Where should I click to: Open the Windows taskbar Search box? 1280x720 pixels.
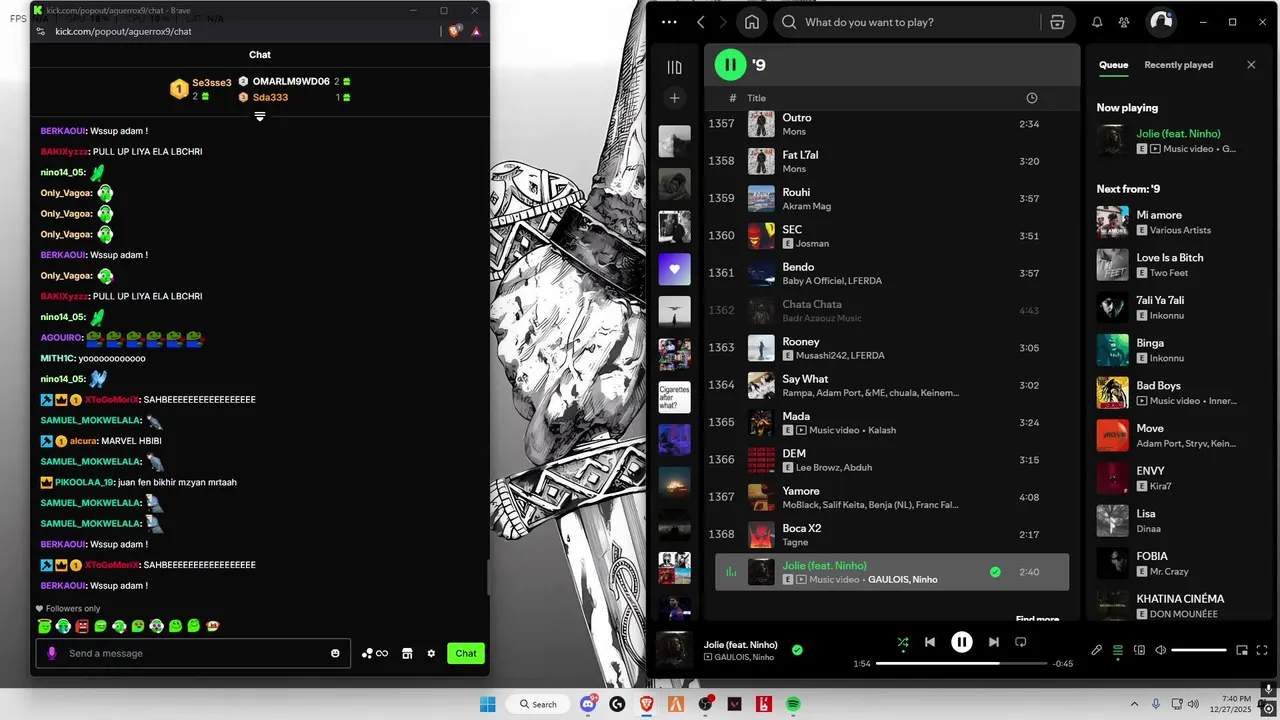tap(538, 704)
